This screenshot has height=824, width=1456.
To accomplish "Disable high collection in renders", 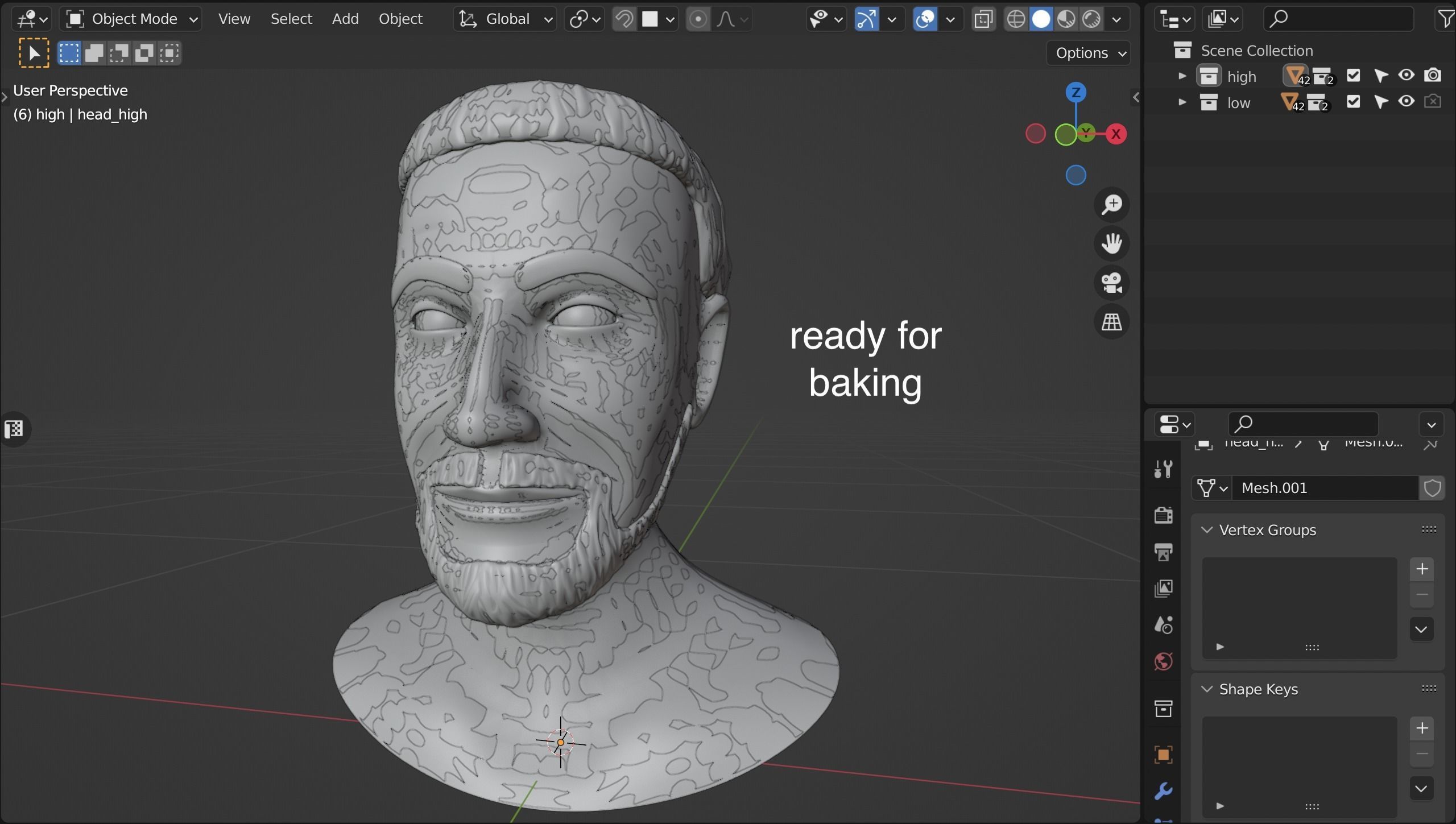I will tap(1433, 75).
